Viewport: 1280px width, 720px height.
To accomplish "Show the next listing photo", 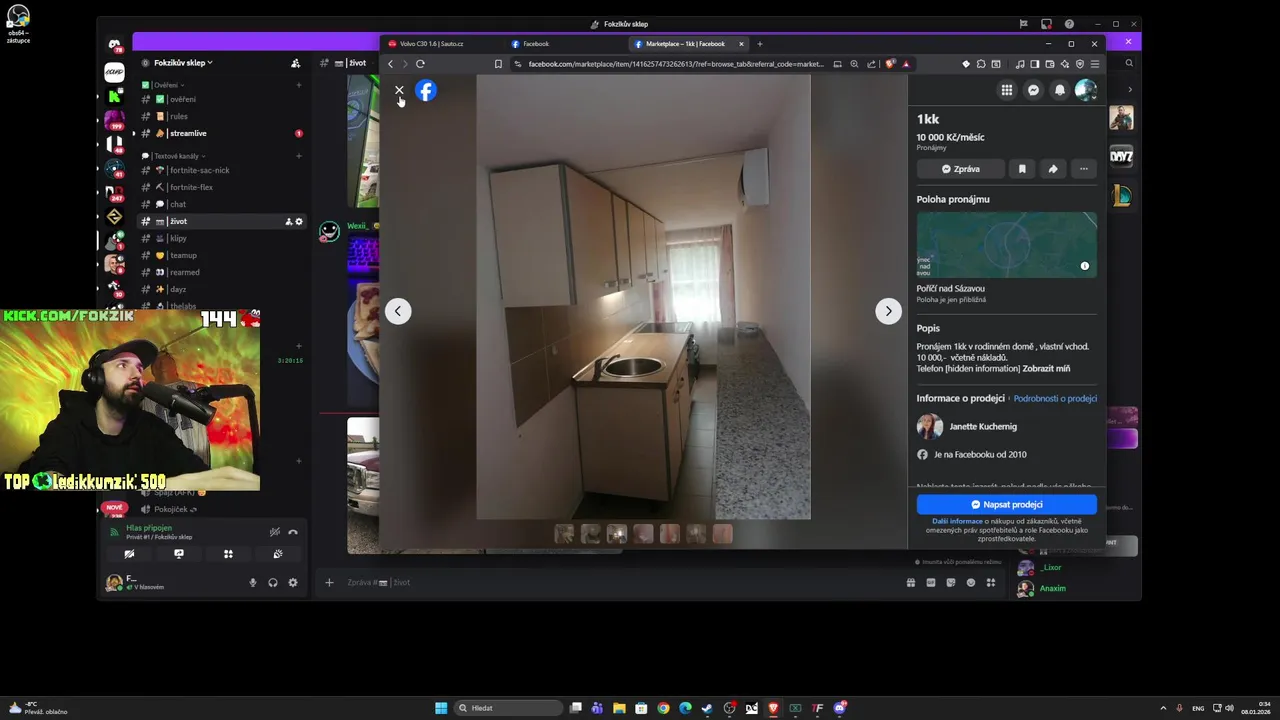I will [888, 311].
